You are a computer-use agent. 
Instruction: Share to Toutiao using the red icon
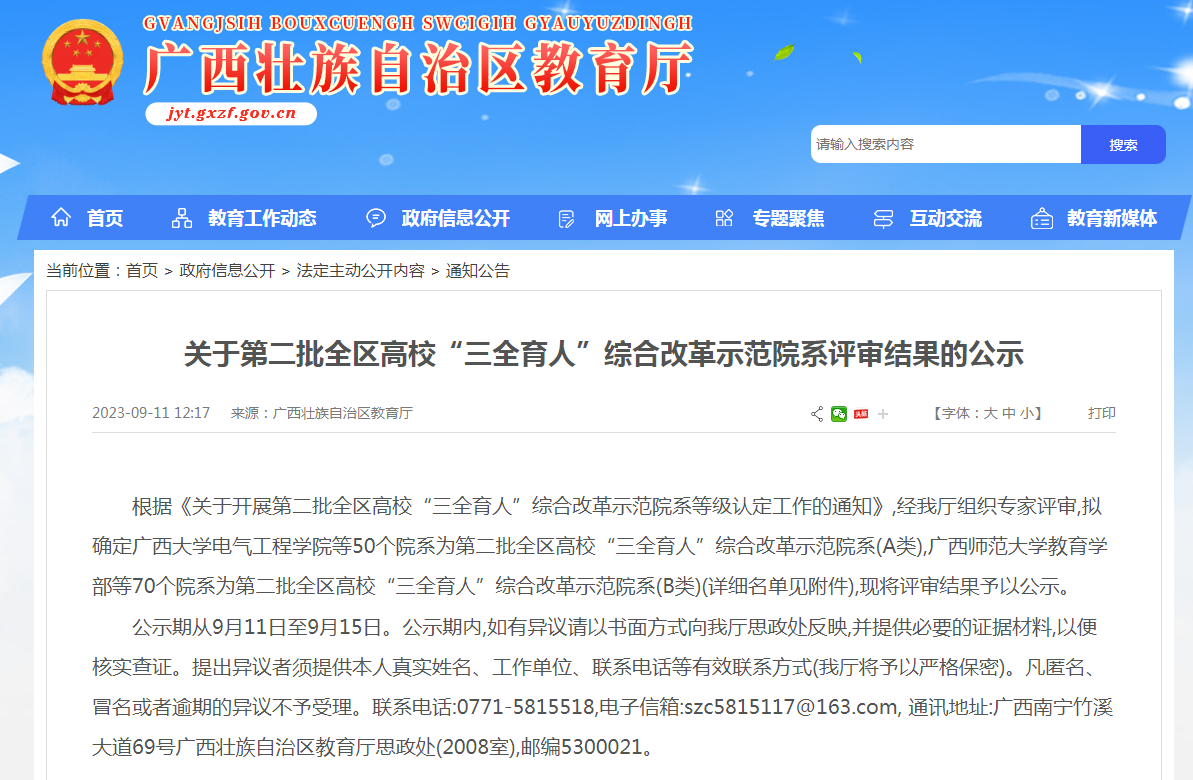[861, 414]
